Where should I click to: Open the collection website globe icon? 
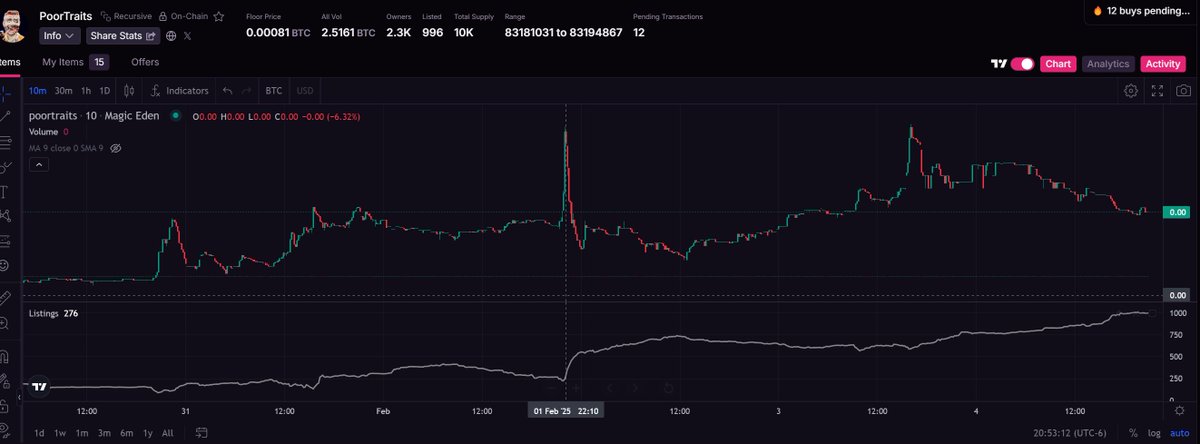click(x=172, y=36)
